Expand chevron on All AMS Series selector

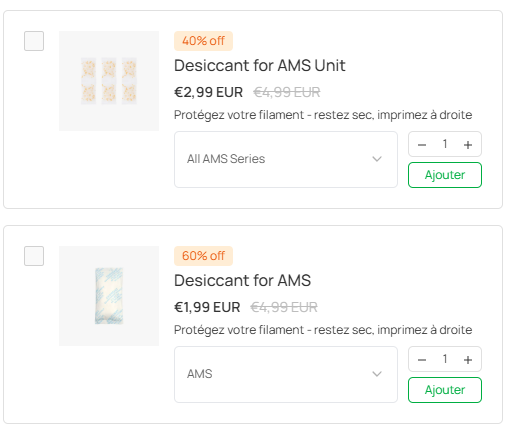coord(377,159)
